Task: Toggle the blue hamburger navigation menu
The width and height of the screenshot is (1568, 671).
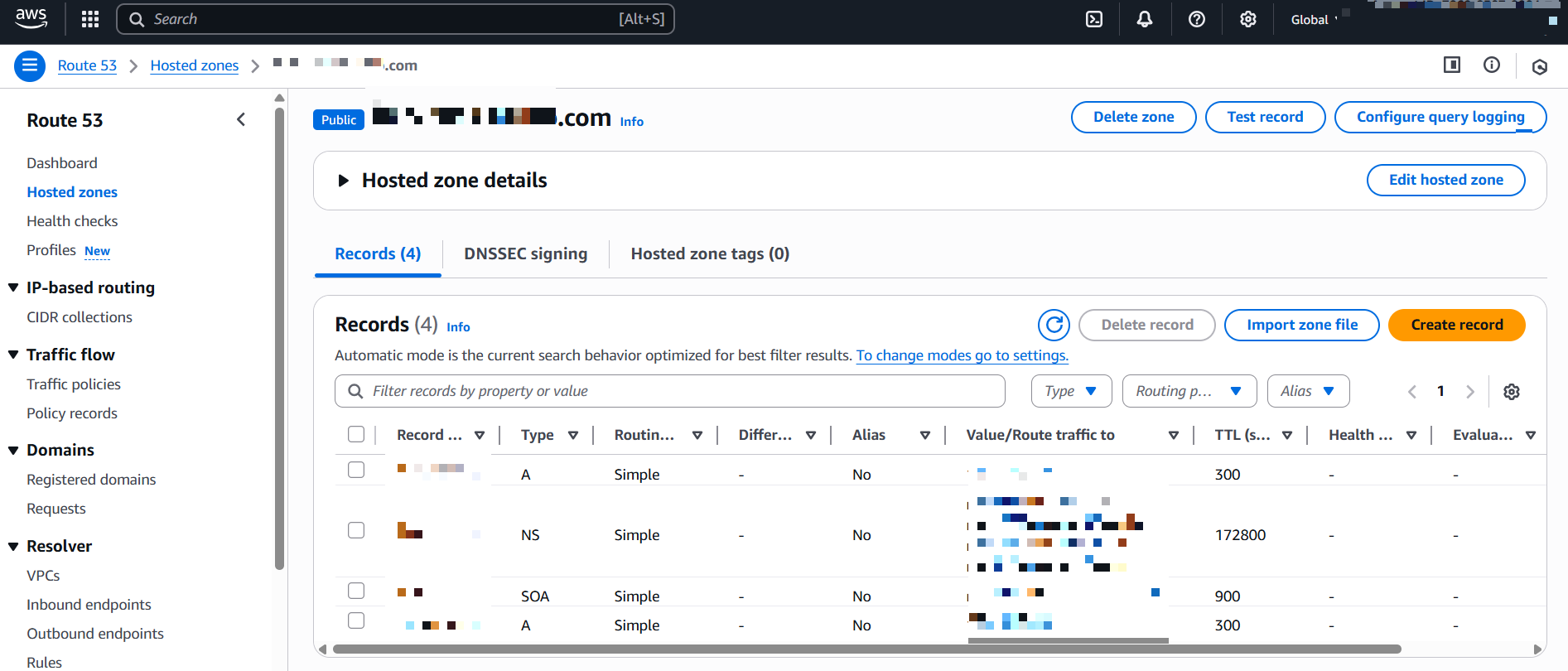Action: tap(30, 65)
